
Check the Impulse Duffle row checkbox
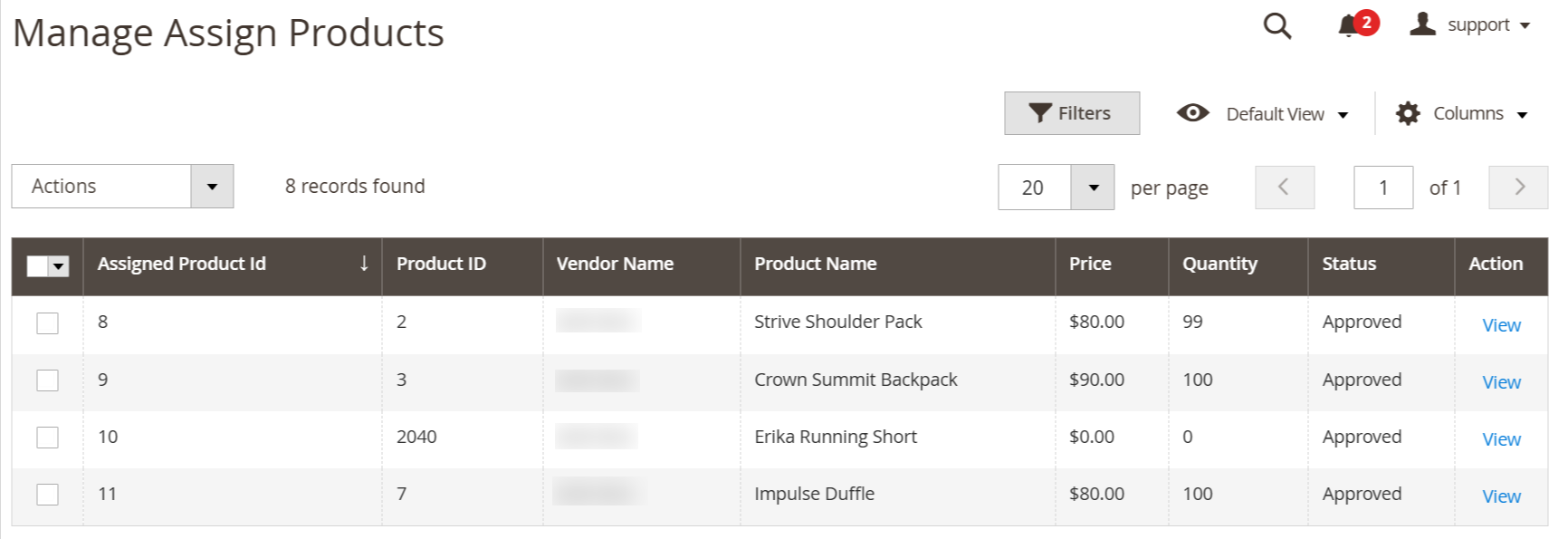pos(47,495)
